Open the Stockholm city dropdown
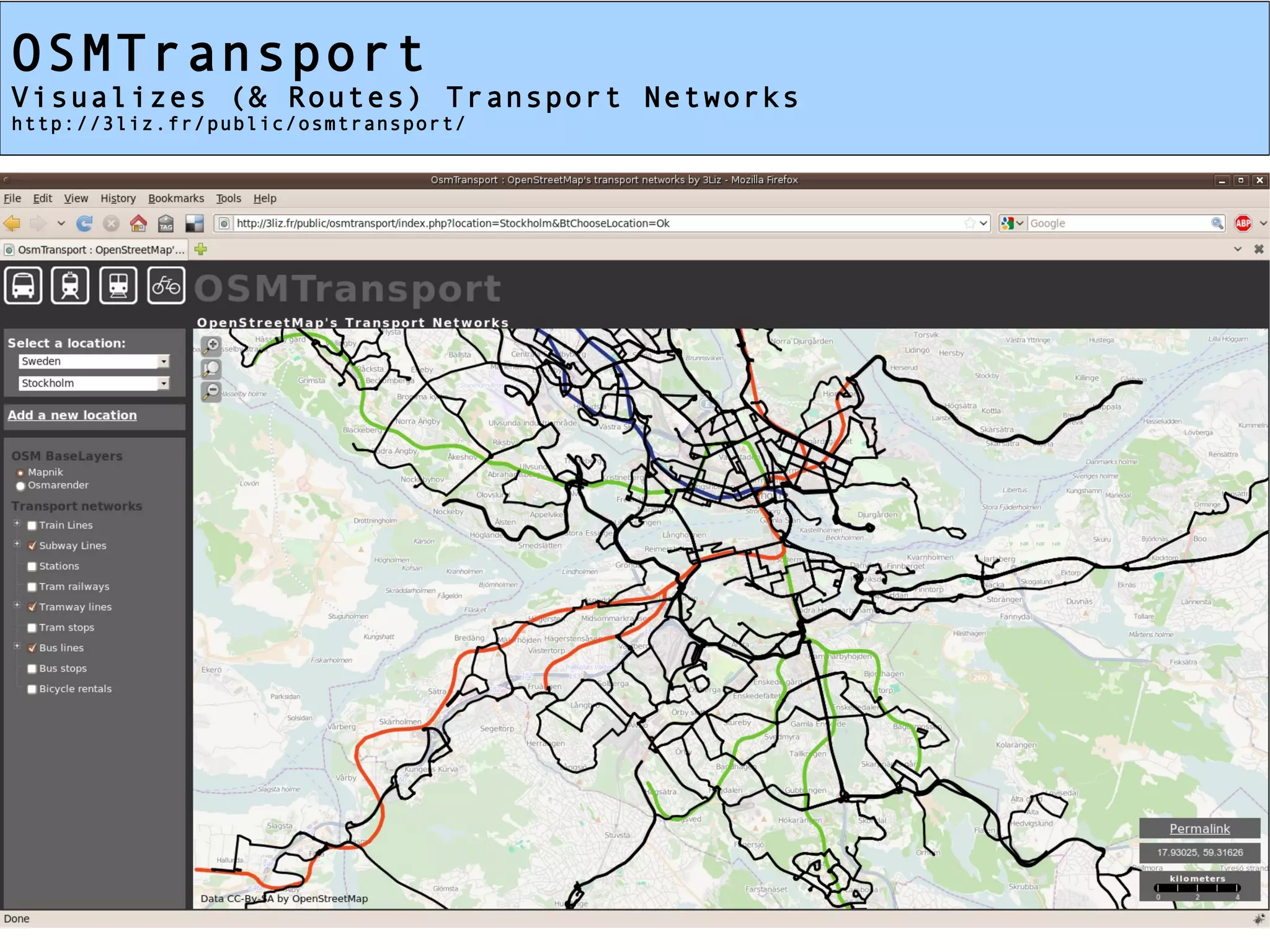The height and width of the screenshot is (952, 1270). (94, 383)
